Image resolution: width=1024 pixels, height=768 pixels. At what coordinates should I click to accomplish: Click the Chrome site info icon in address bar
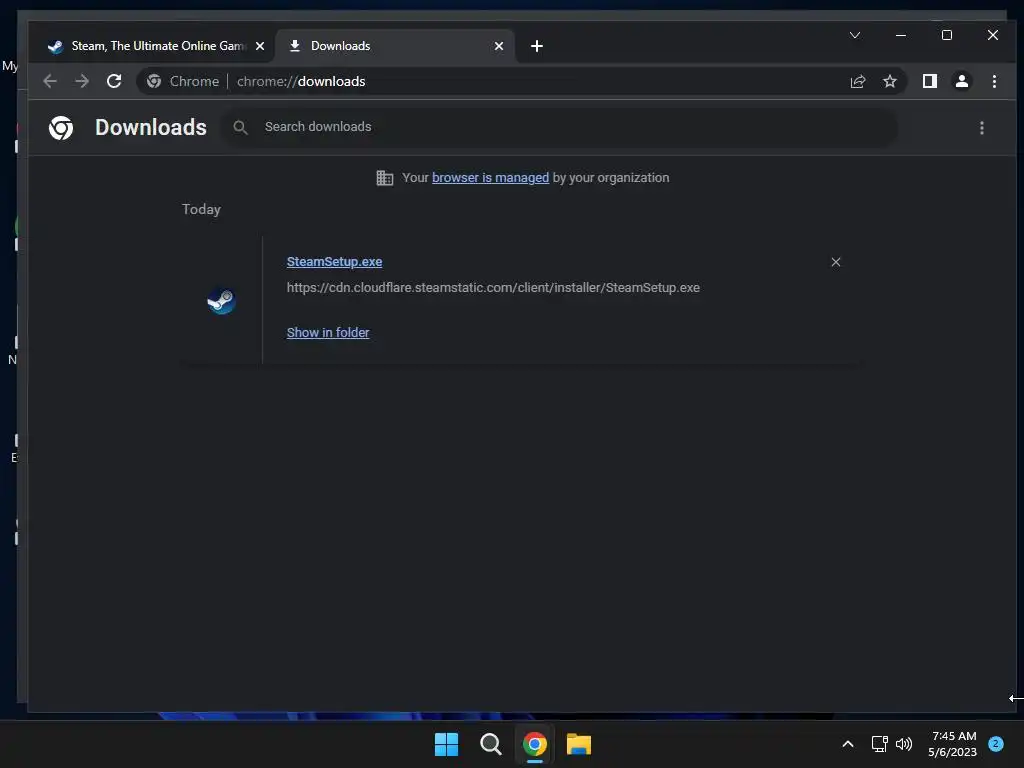coord(154,81)
